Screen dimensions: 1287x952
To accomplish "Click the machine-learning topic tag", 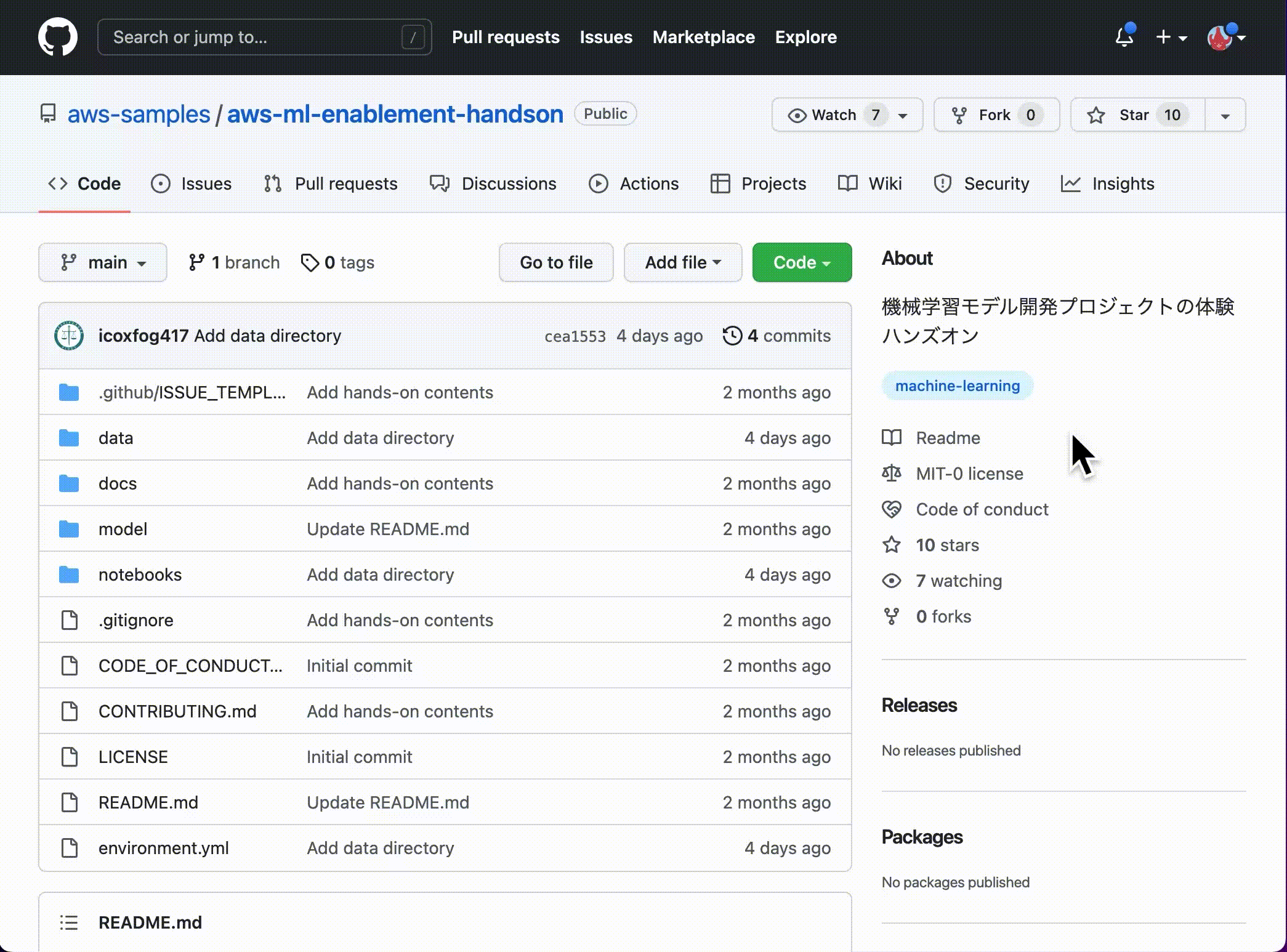I will click(x=958, y=385).
